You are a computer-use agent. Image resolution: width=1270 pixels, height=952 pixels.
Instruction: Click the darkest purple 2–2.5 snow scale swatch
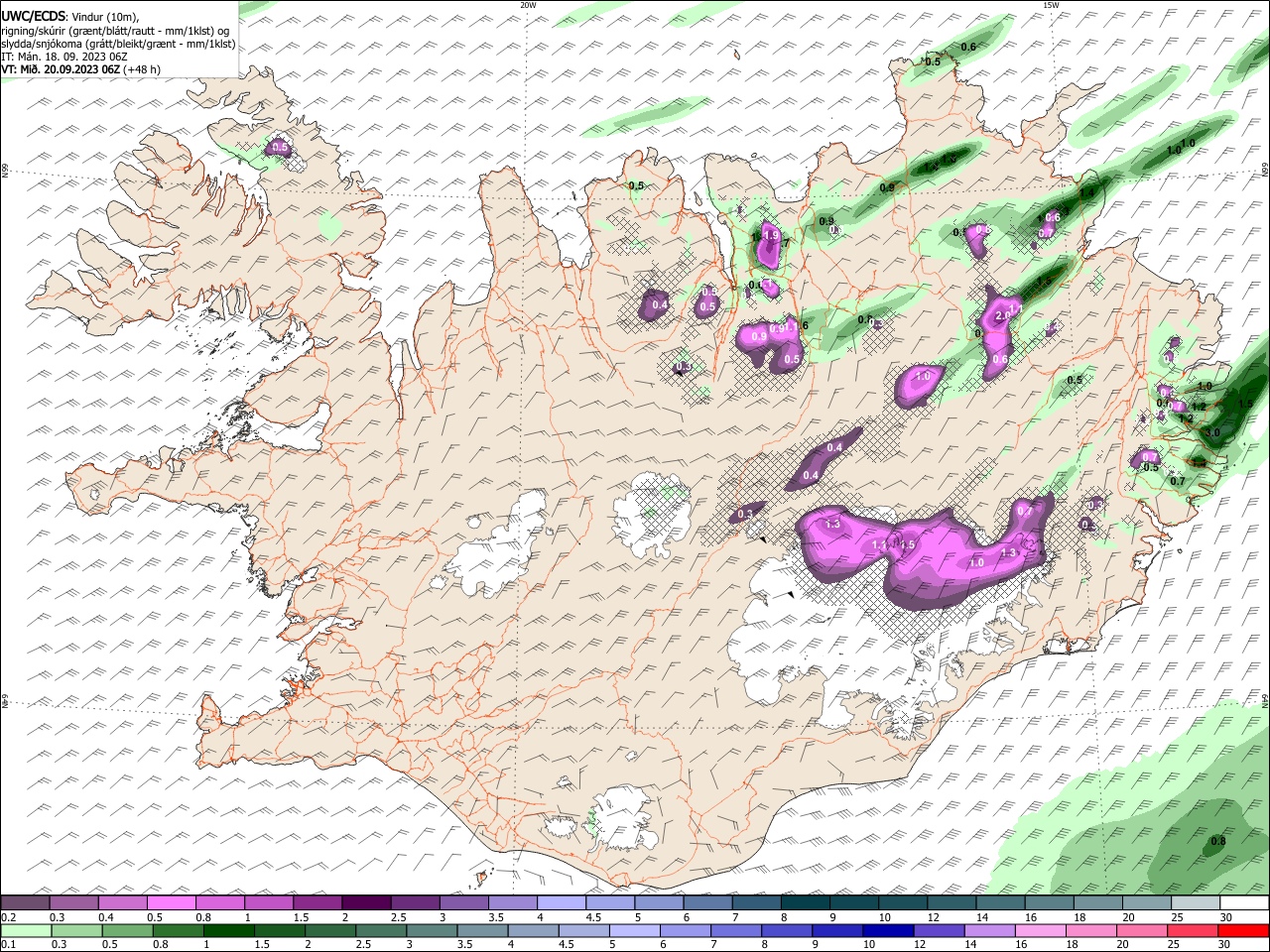[366, 903]
